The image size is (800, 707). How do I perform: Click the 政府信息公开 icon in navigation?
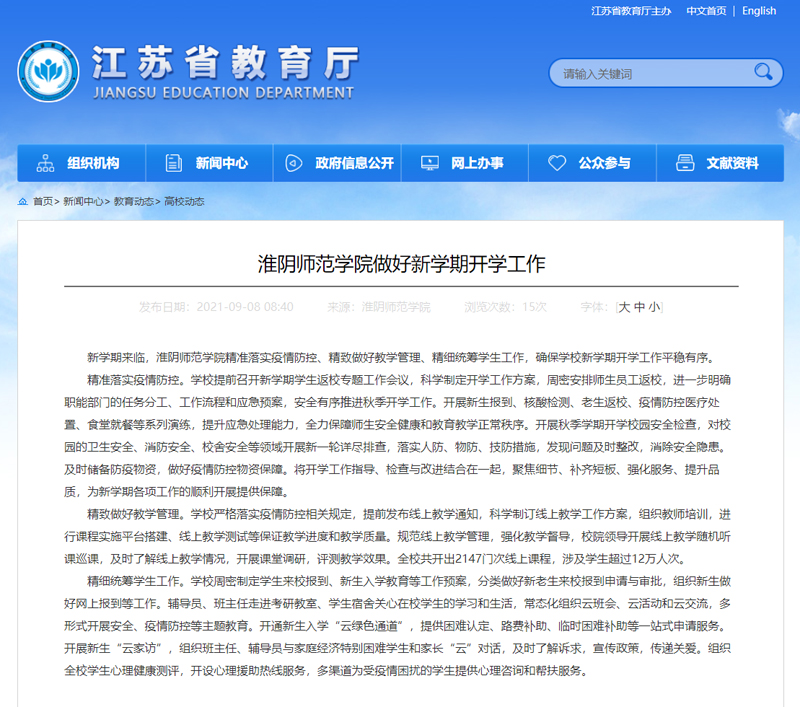(294, 163)
